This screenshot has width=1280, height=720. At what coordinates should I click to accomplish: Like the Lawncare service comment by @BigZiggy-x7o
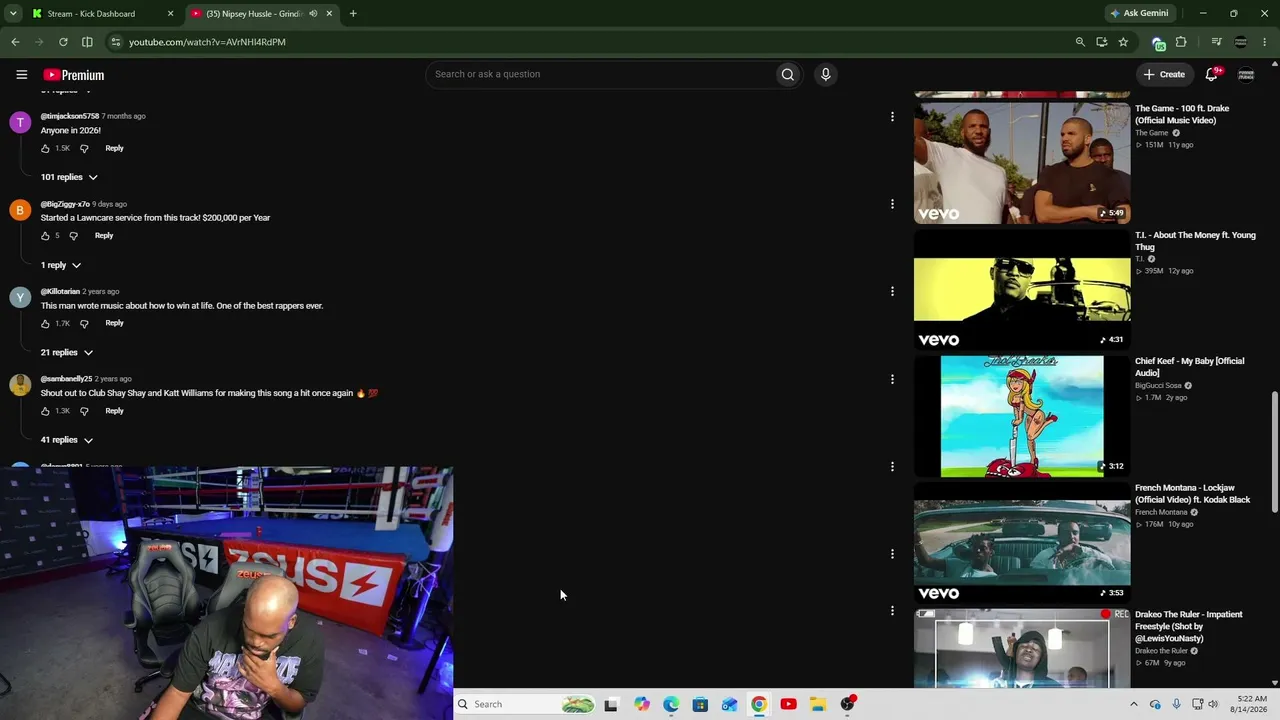click(x=45, y=236)
